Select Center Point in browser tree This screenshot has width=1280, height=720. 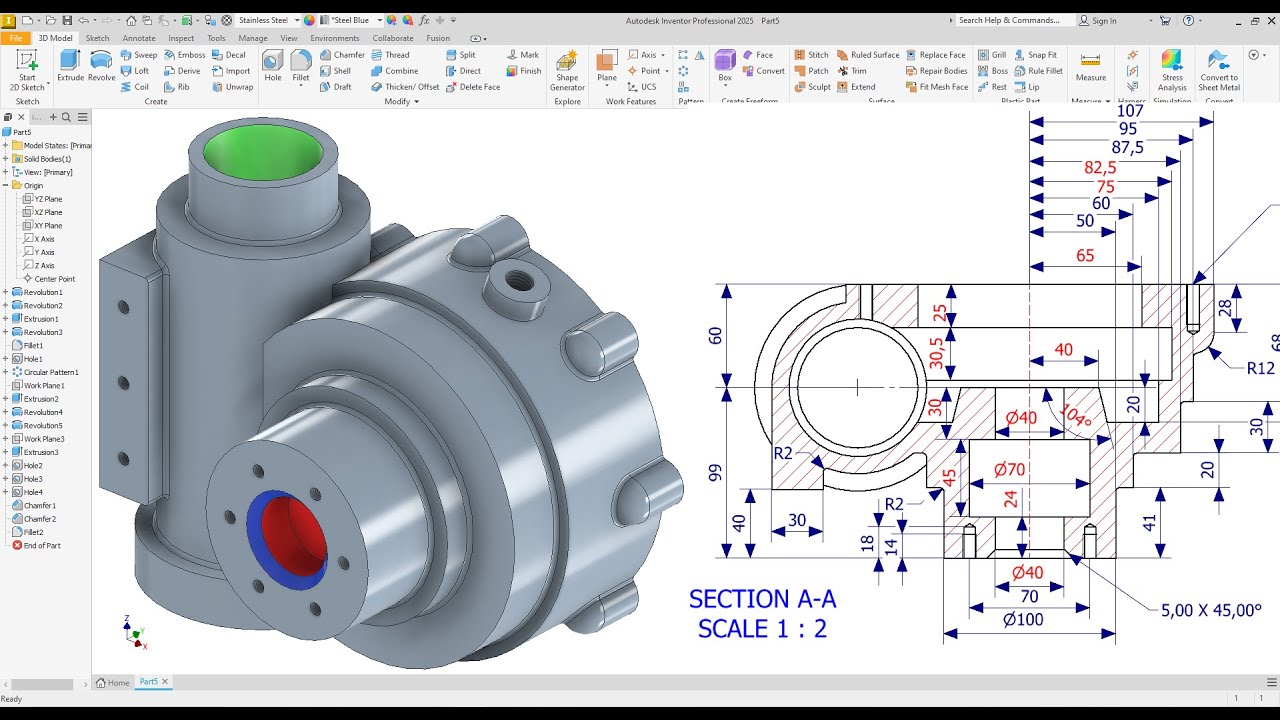click(48, 279)
